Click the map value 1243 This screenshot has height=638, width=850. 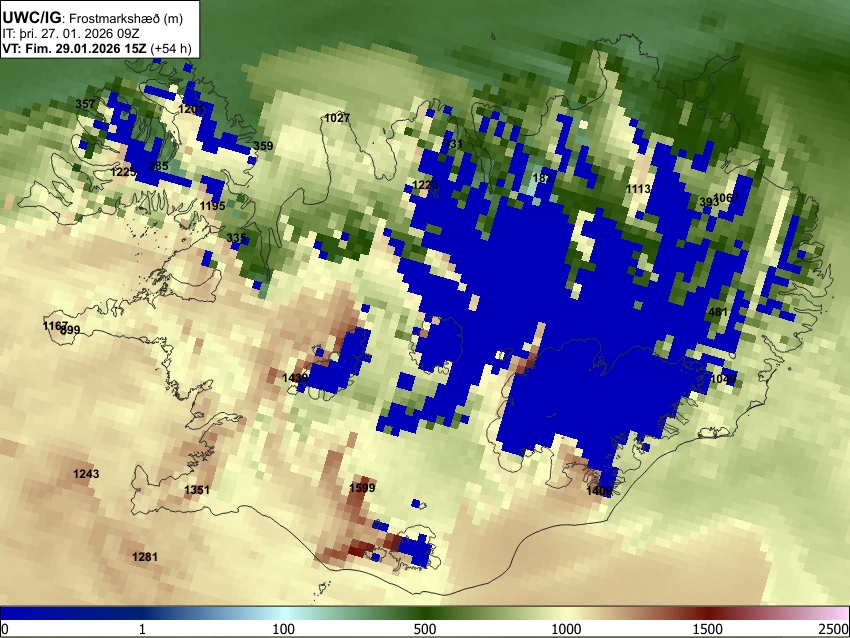click(x=86, y=474)
